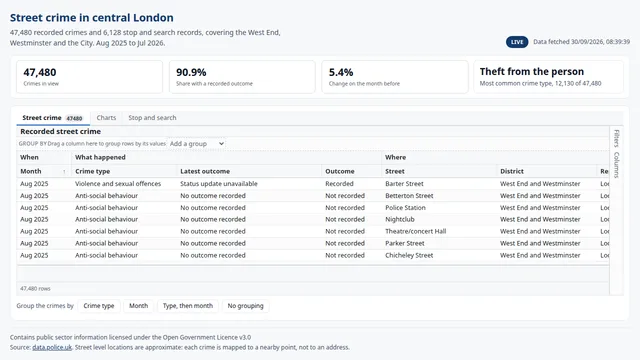This screenshot has width=640, height=360.
Task: Follow the data.police.uk source link
Action: (52, 347)
